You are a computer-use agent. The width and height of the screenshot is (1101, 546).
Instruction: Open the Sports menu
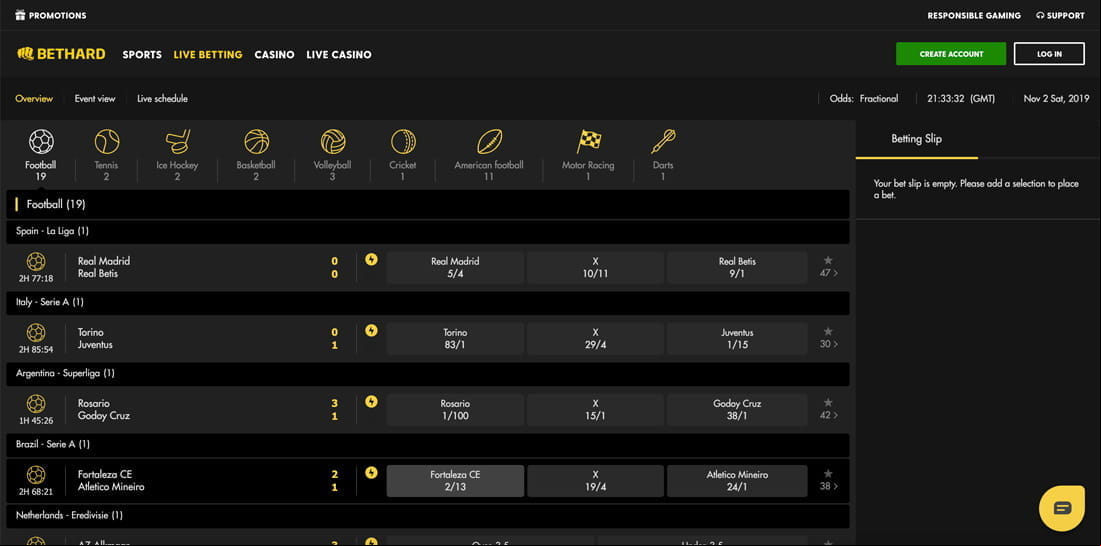click(142, 55)
